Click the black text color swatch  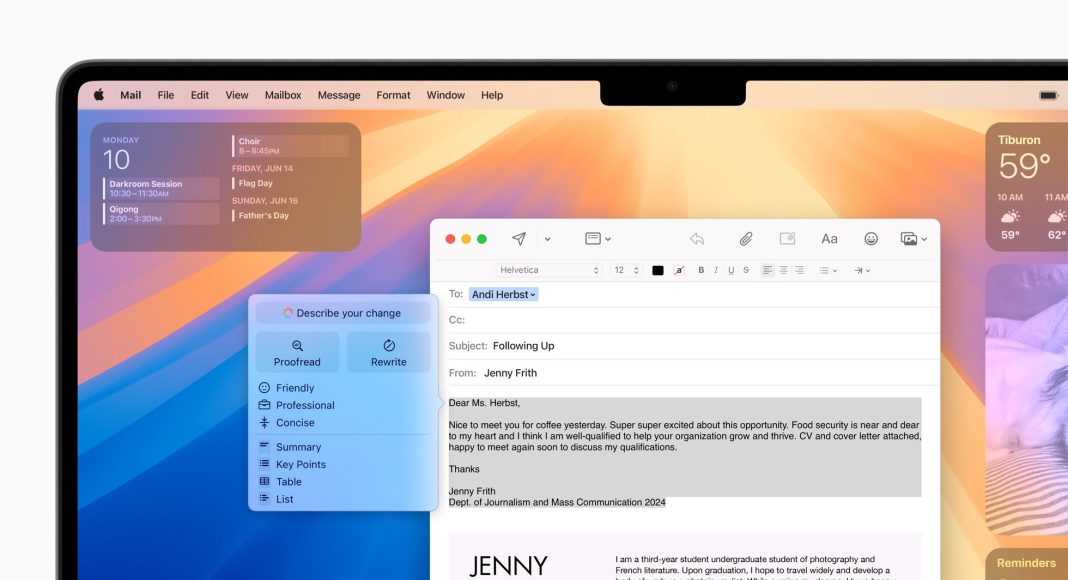tap(657, 270)
